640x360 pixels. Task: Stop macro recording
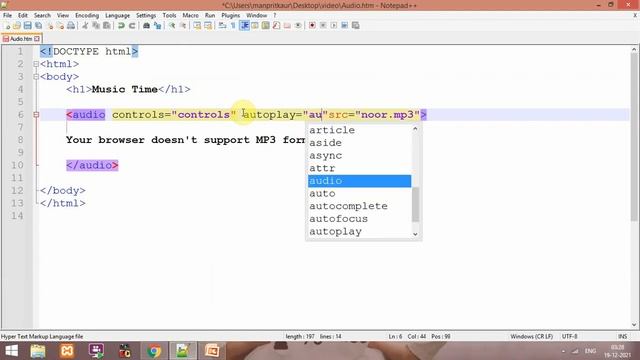[x=323, y=25]
